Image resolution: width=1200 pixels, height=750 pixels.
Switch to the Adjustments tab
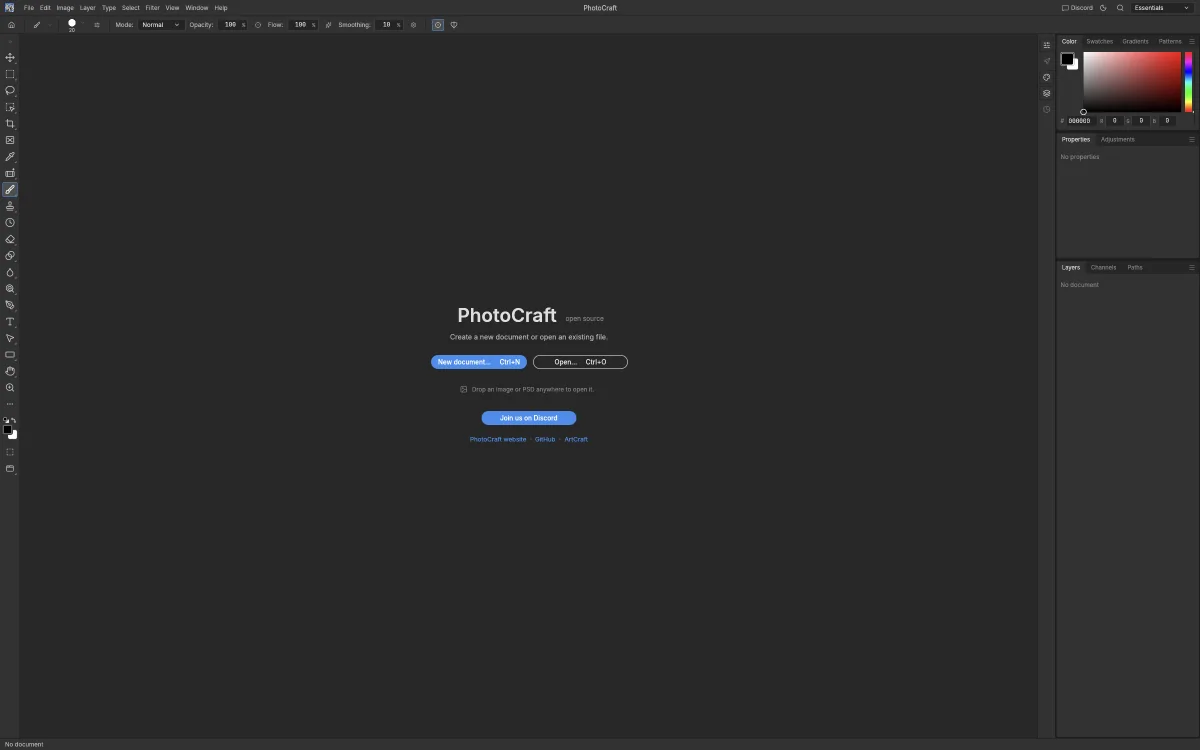(1118, 139)
